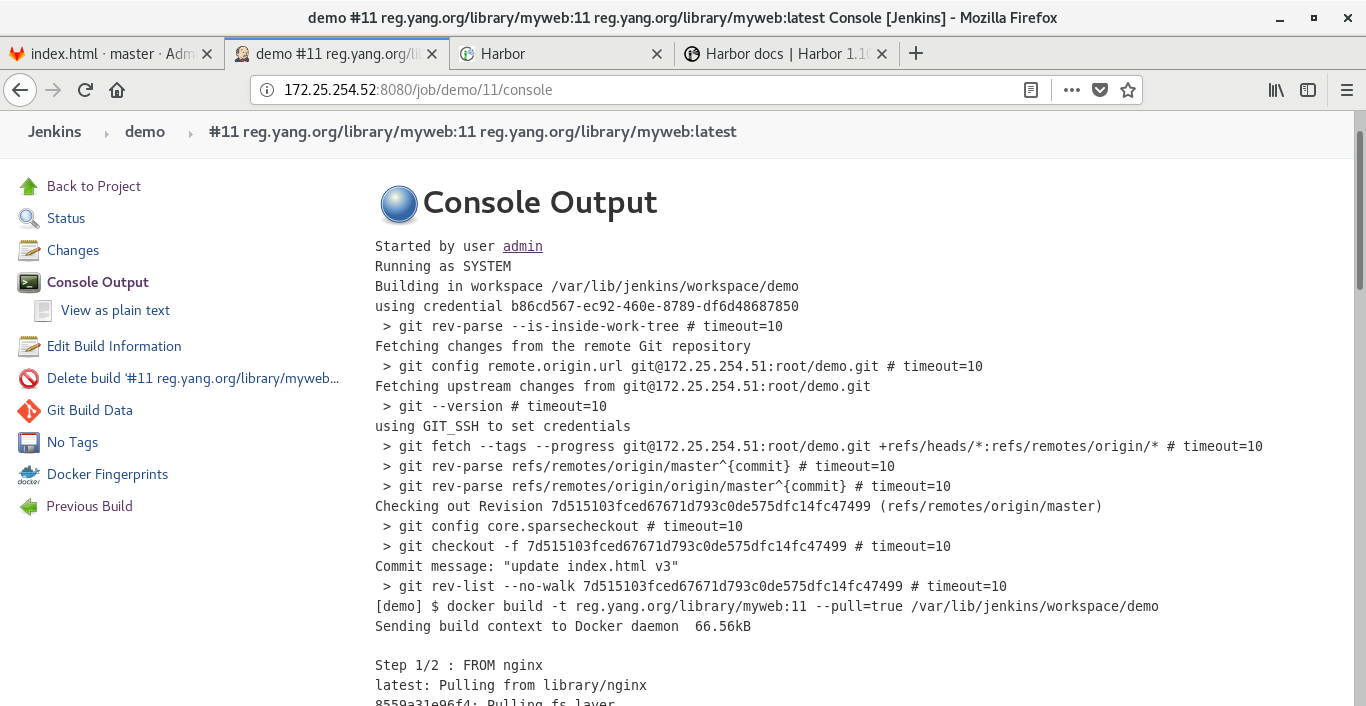Screen dimensions: 1366x706
Task: Open a new tab with plus button
Action: (x=915, y=54)
